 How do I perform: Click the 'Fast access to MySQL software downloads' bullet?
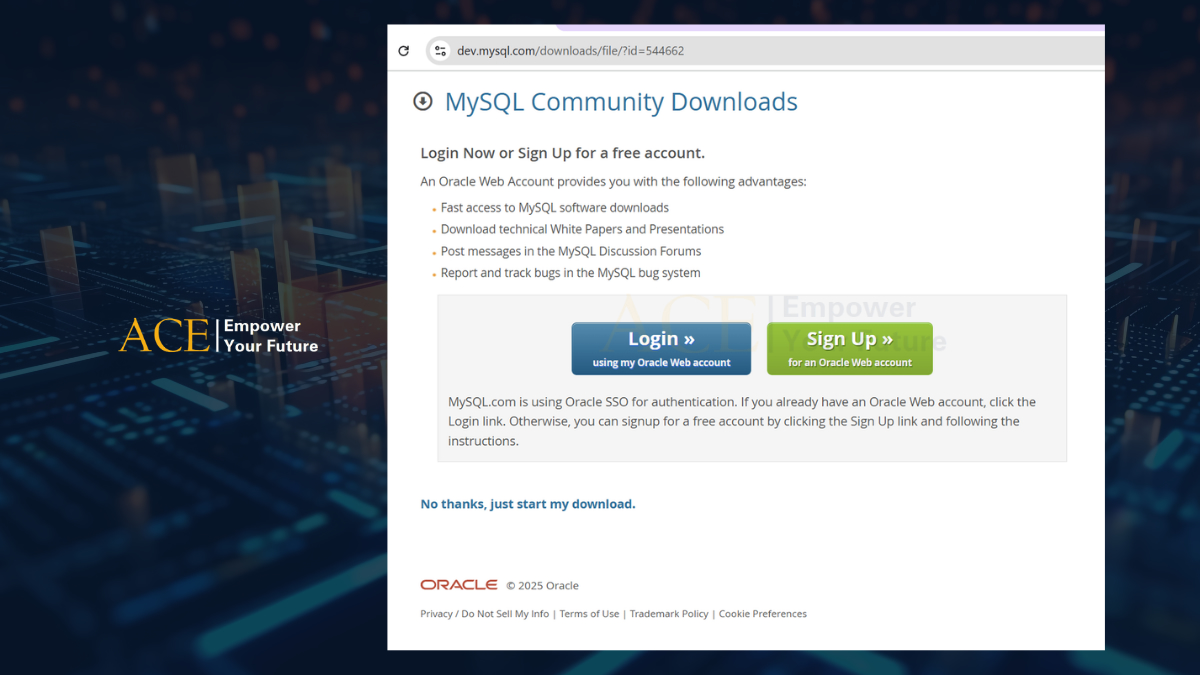[554, 208]
